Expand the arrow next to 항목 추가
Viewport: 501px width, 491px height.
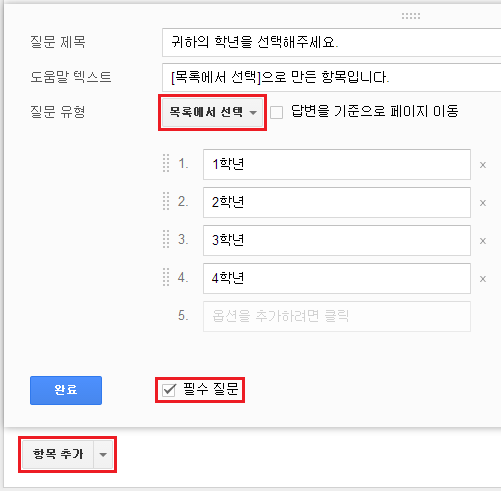click(x=103, y=455)
